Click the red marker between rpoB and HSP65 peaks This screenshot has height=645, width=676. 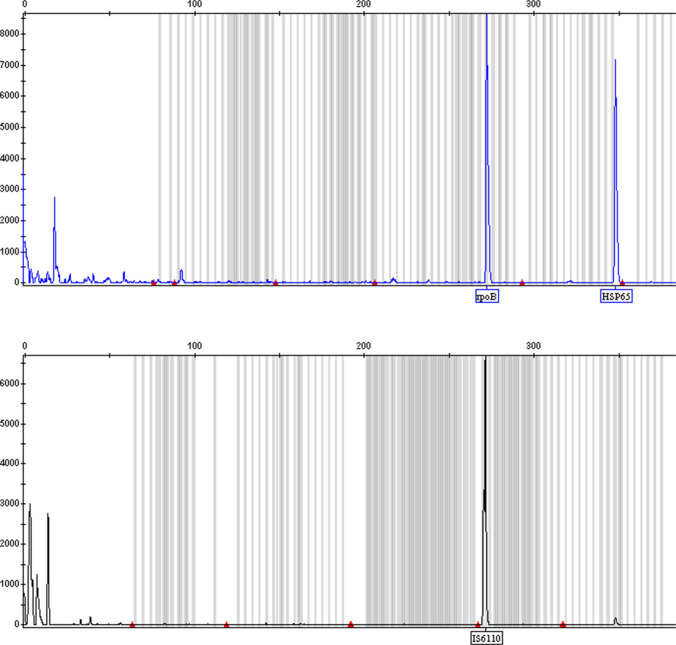(x=522, y=282)
